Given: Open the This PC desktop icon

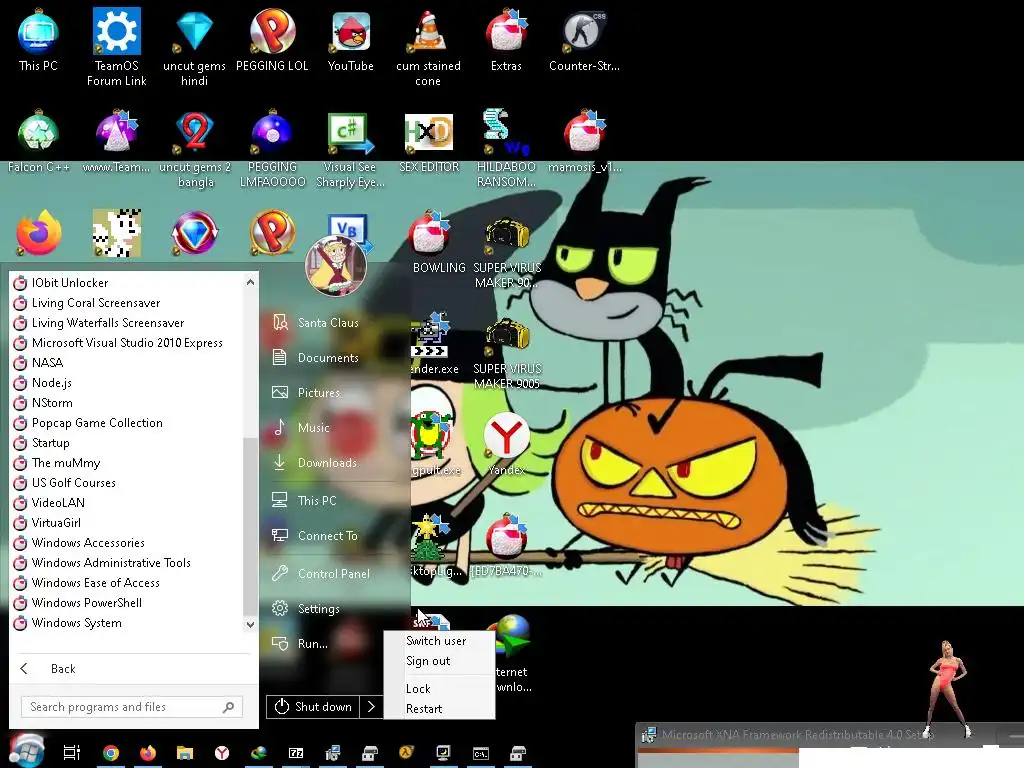Looking at the screenshot, I should click(38, 40).
